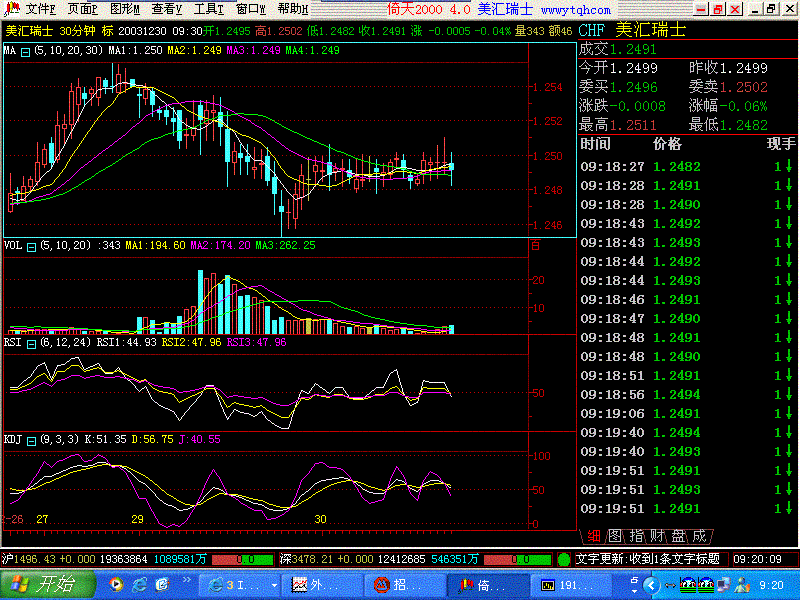
Task: Expand the quick launch chevron
Action: [187, 580]
